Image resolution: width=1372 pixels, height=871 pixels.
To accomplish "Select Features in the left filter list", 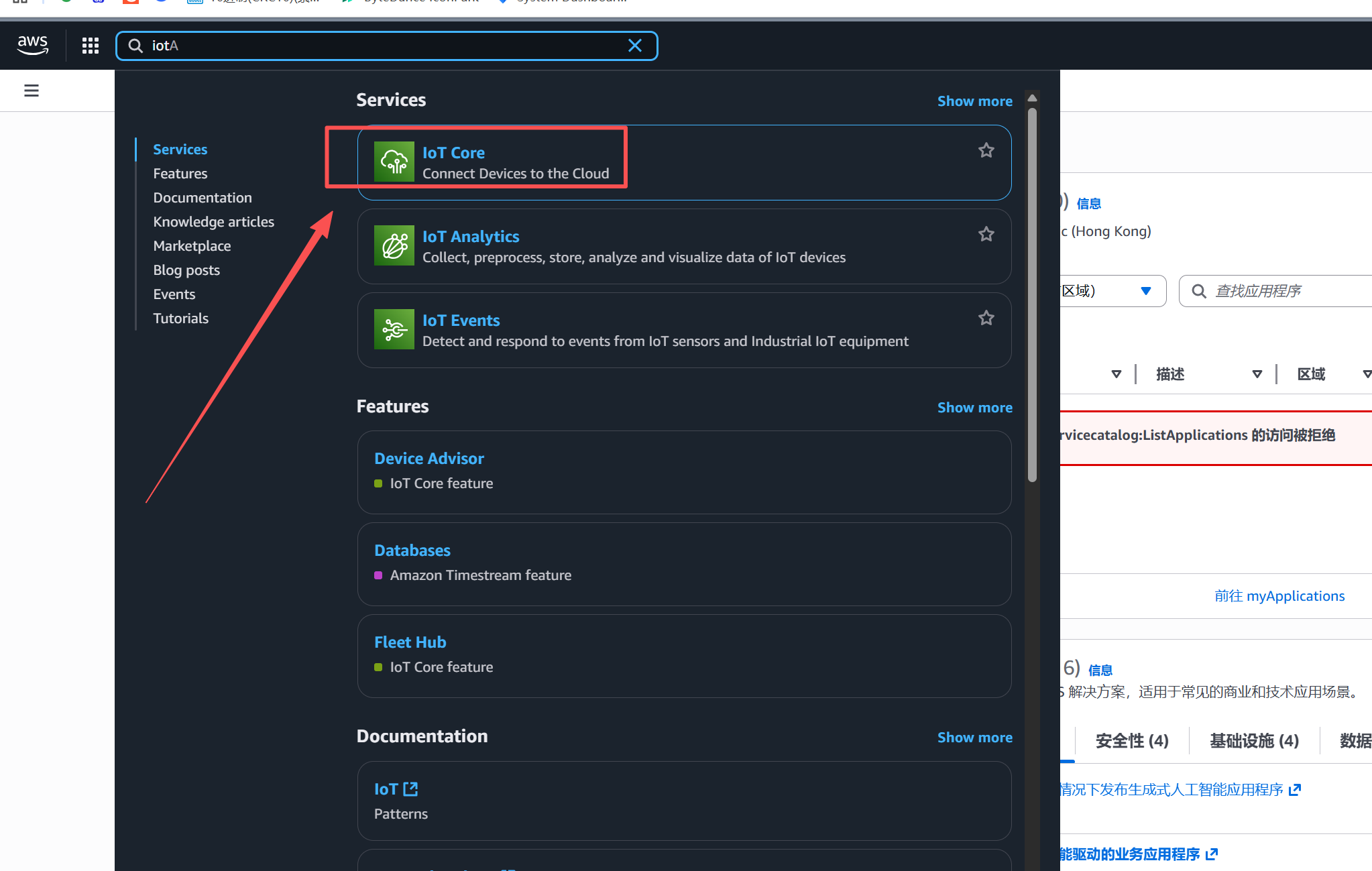I will tap(180, 174).
